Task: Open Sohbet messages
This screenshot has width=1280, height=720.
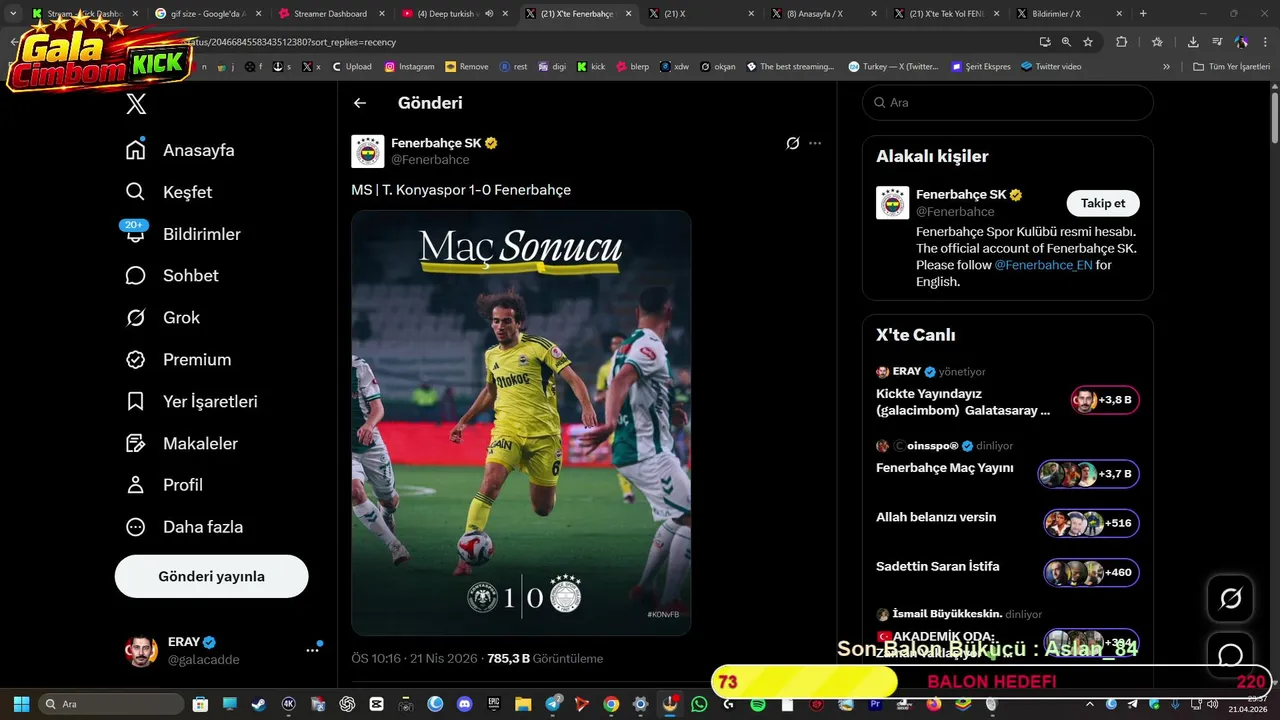Action: pos(172,276)
